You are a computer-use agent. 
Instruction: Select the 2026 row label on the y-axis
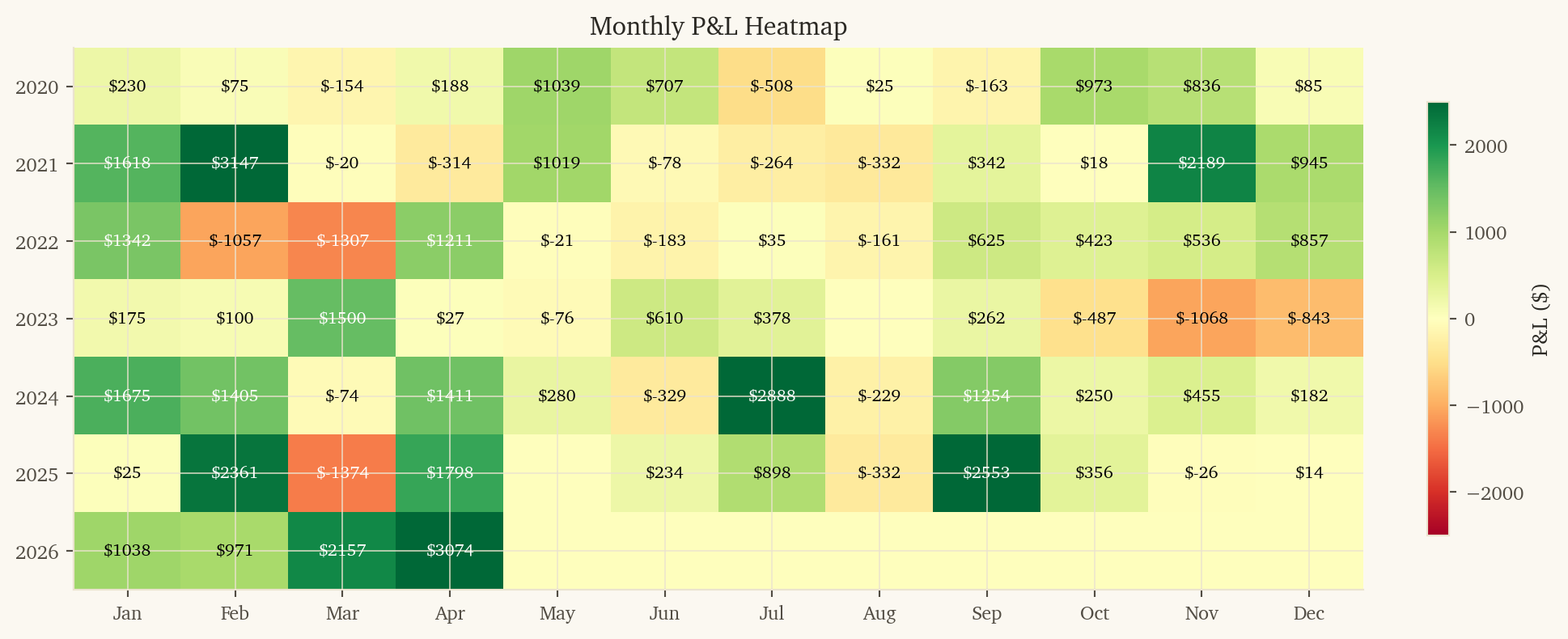click(37, 552)
